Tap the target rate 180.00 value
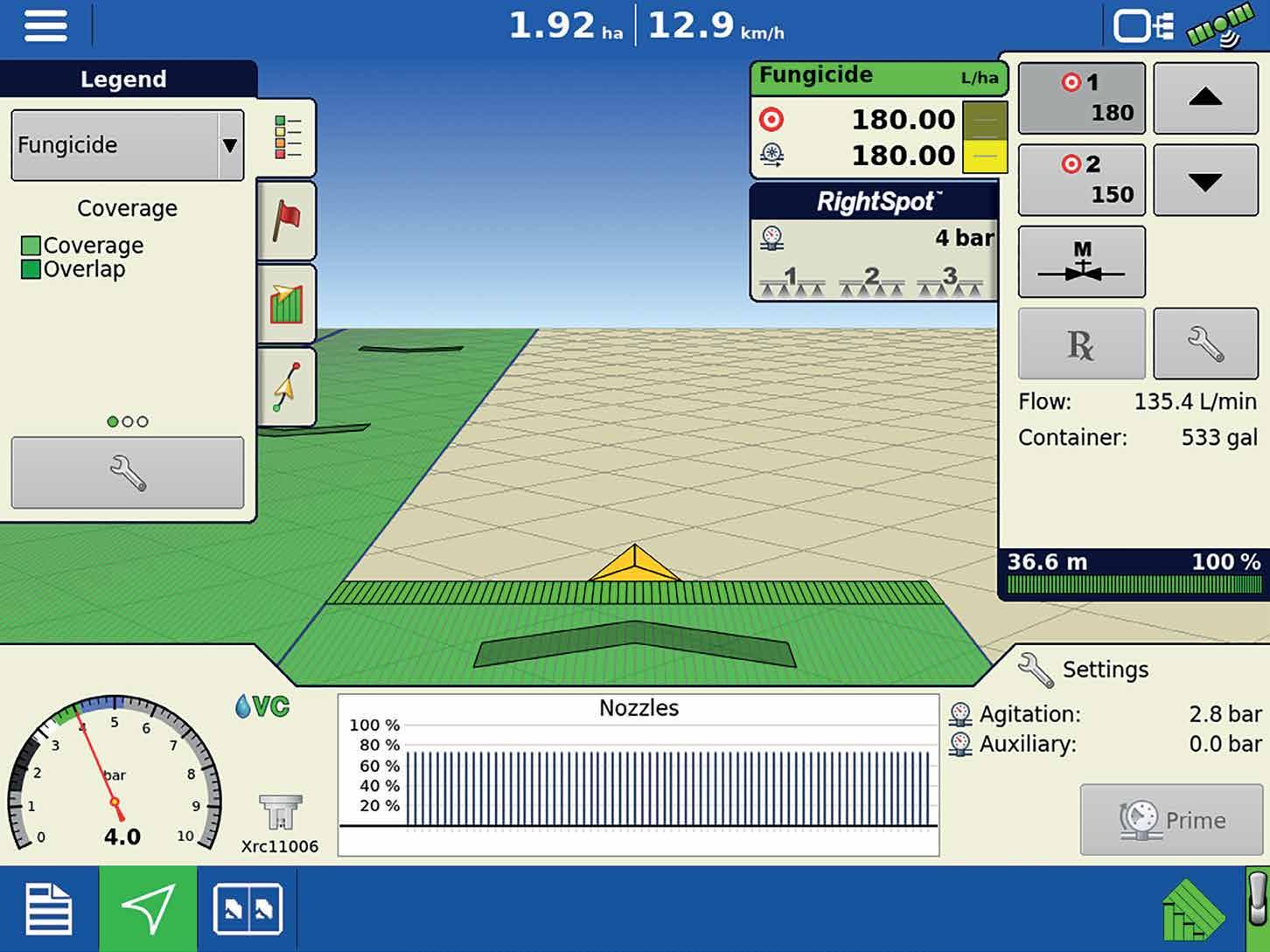1270x952 pixels. [x=903, y=119]
